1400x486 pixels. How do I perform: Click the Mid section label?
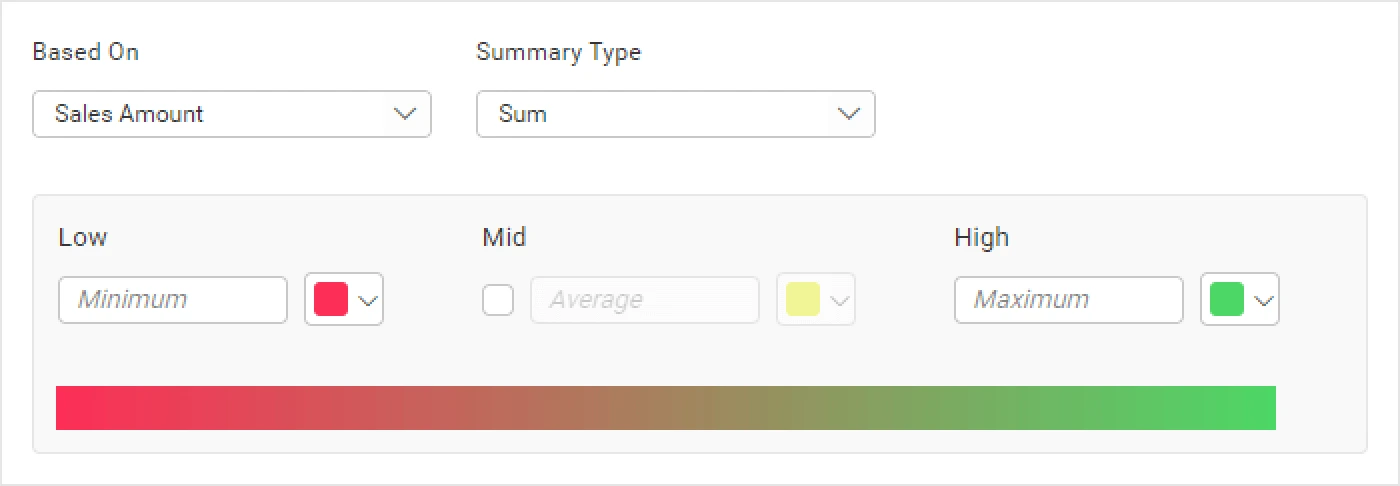[x=504, y=238]
